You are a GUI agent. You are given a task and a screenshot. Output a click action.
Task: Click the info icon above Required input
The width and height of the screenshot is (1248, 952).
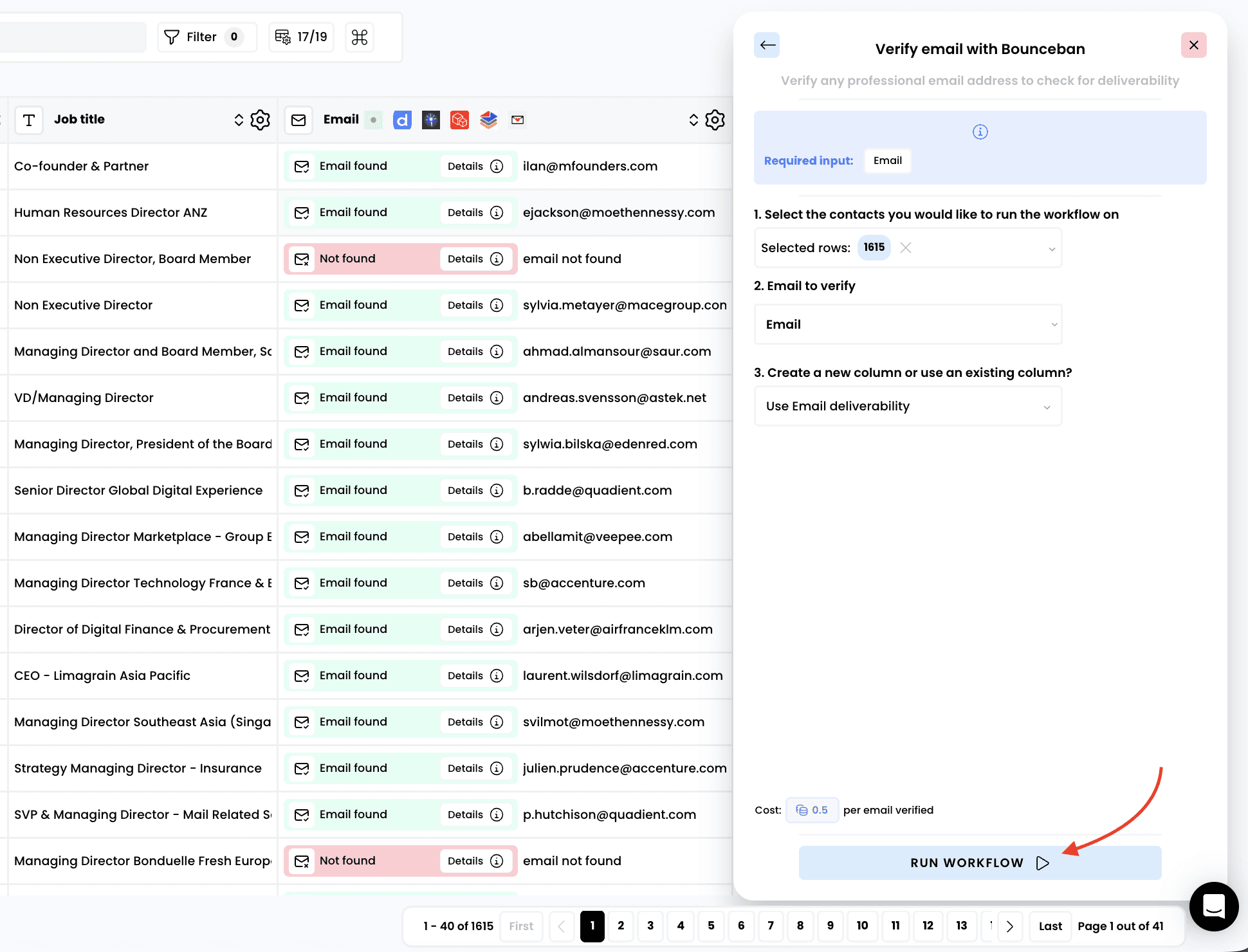(x=980, y=132)
